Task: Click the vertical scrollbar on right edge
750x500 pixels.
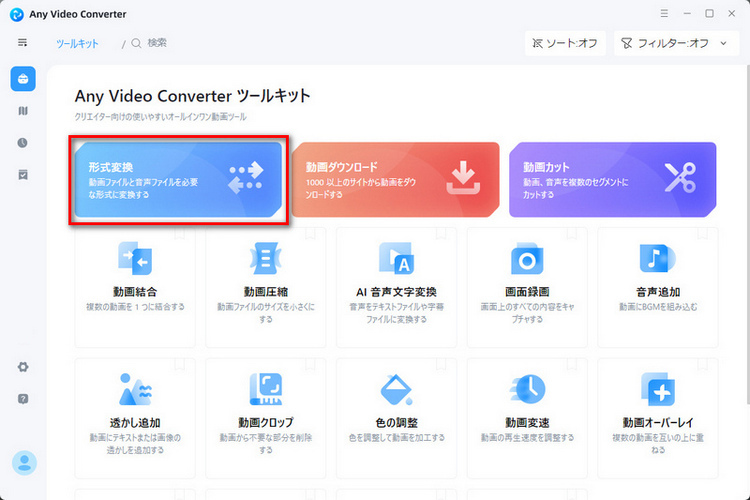Action: [x=747, y=234]
